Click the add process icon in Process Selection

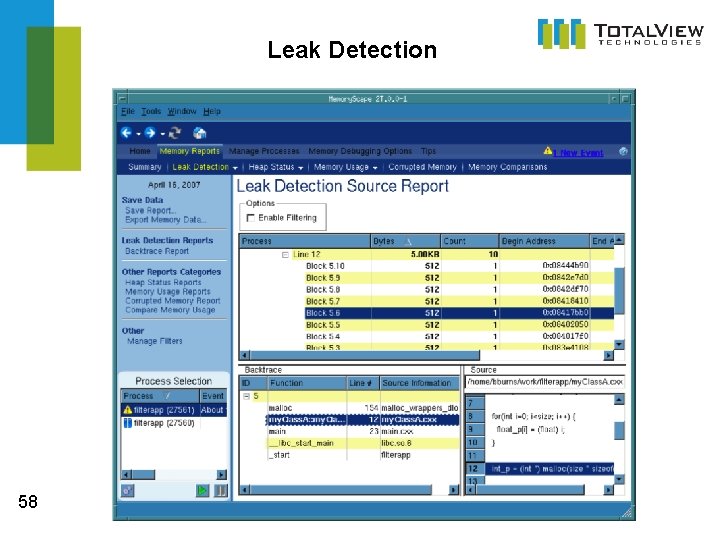coord(127,490)
